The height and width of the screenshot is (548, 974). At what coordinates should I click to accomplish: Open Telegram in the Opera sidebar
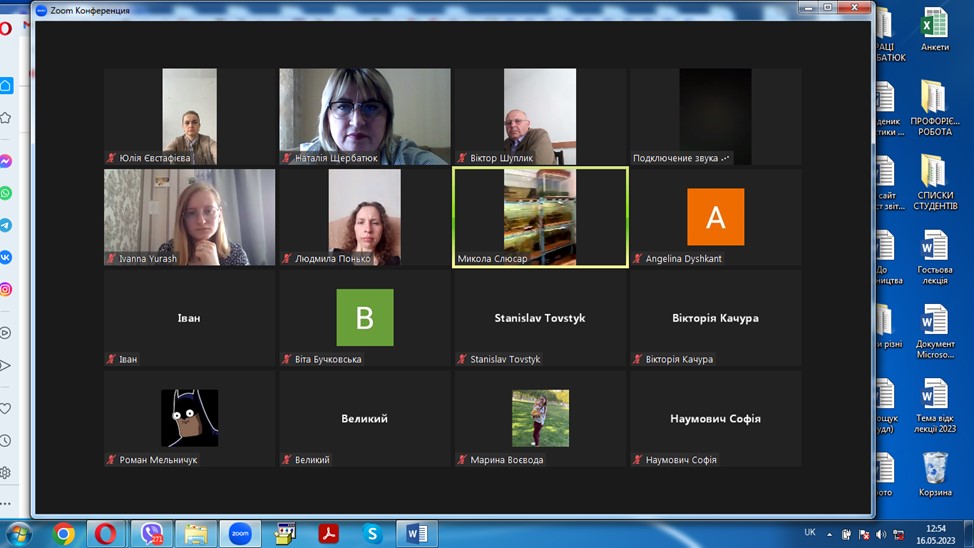[6, 226]
